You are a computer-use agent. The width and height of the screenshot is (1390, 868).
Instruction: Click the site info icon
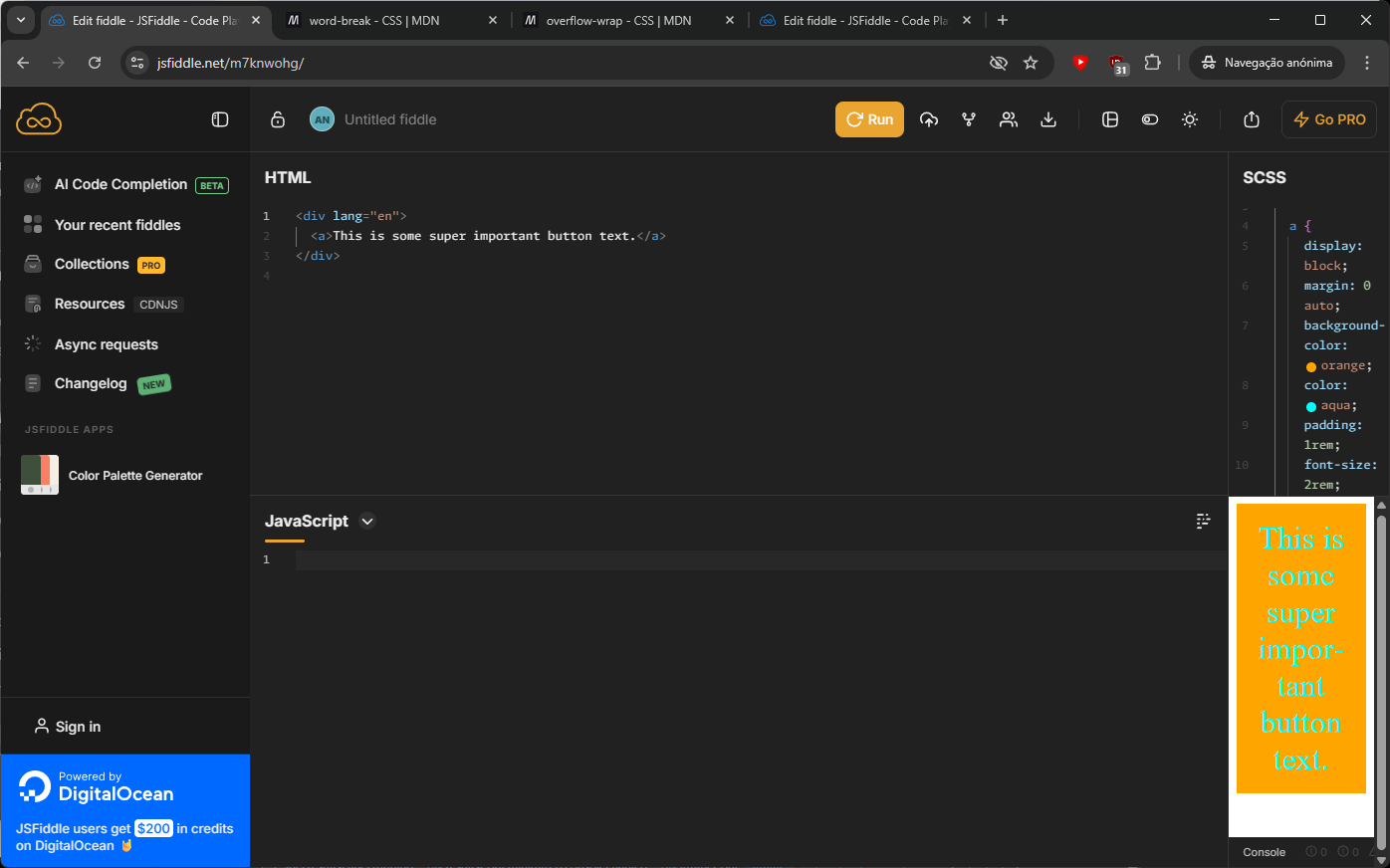pos(137,63)
